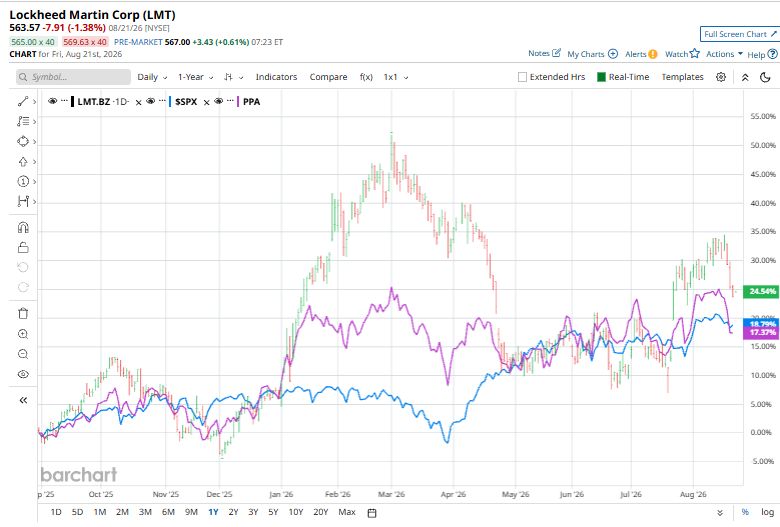Image resolution: width=780 pixels, height=527 pixels.
Task: Toggle the percent scale button
Action: click(745, 512)
